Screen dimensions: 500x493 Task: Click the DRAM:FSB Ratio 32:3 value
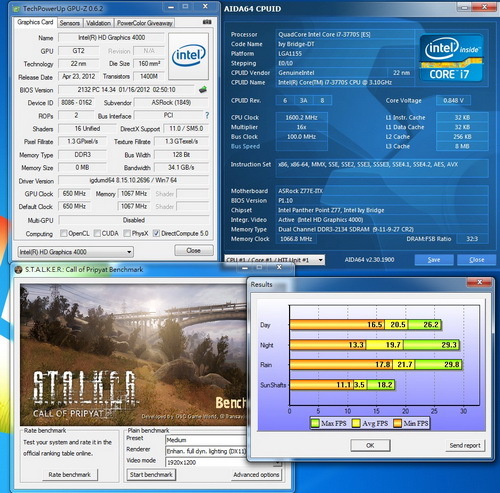pos(472,239)
